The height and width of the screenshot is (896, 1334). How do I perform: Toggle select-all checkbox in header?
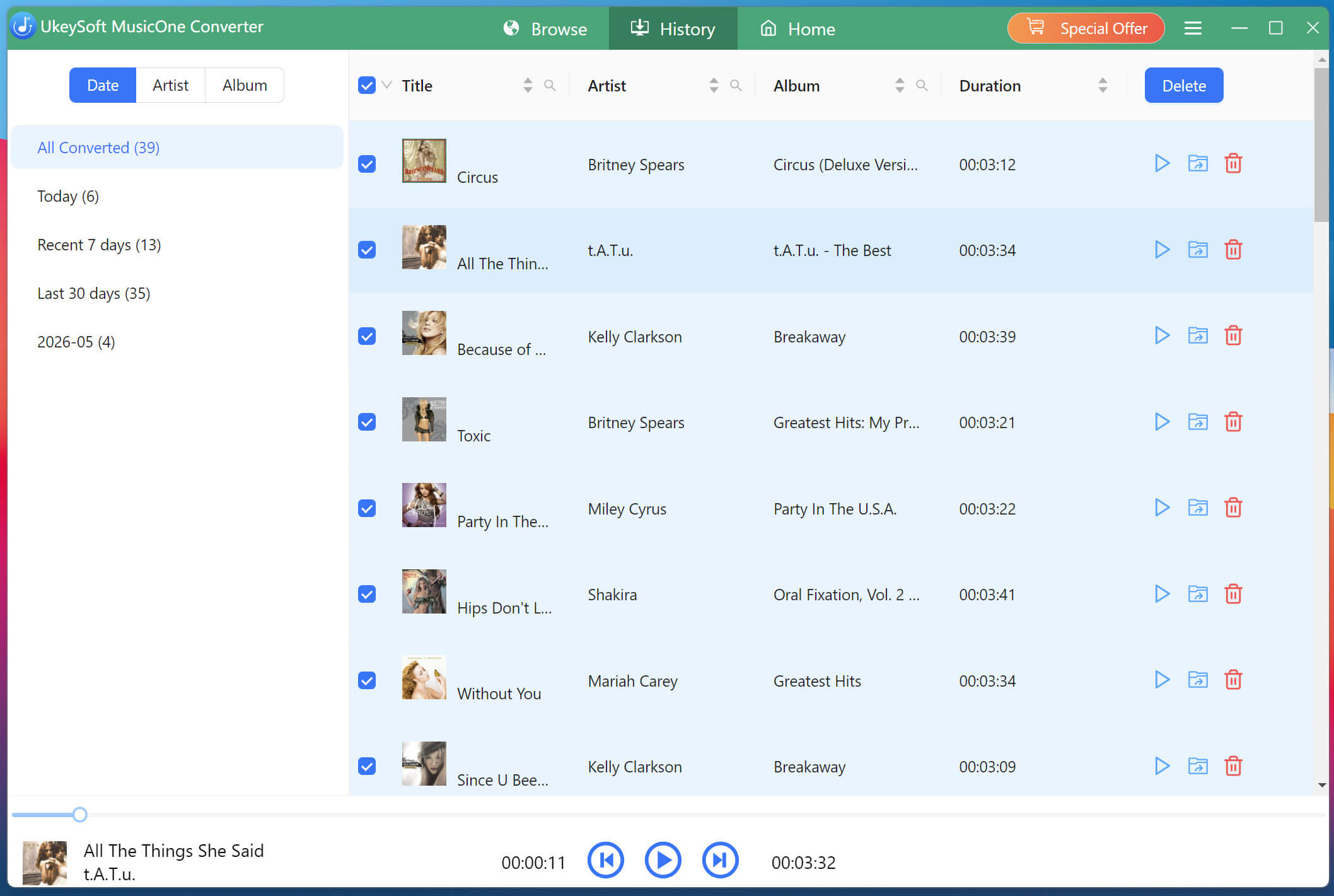tap(367, 85)
